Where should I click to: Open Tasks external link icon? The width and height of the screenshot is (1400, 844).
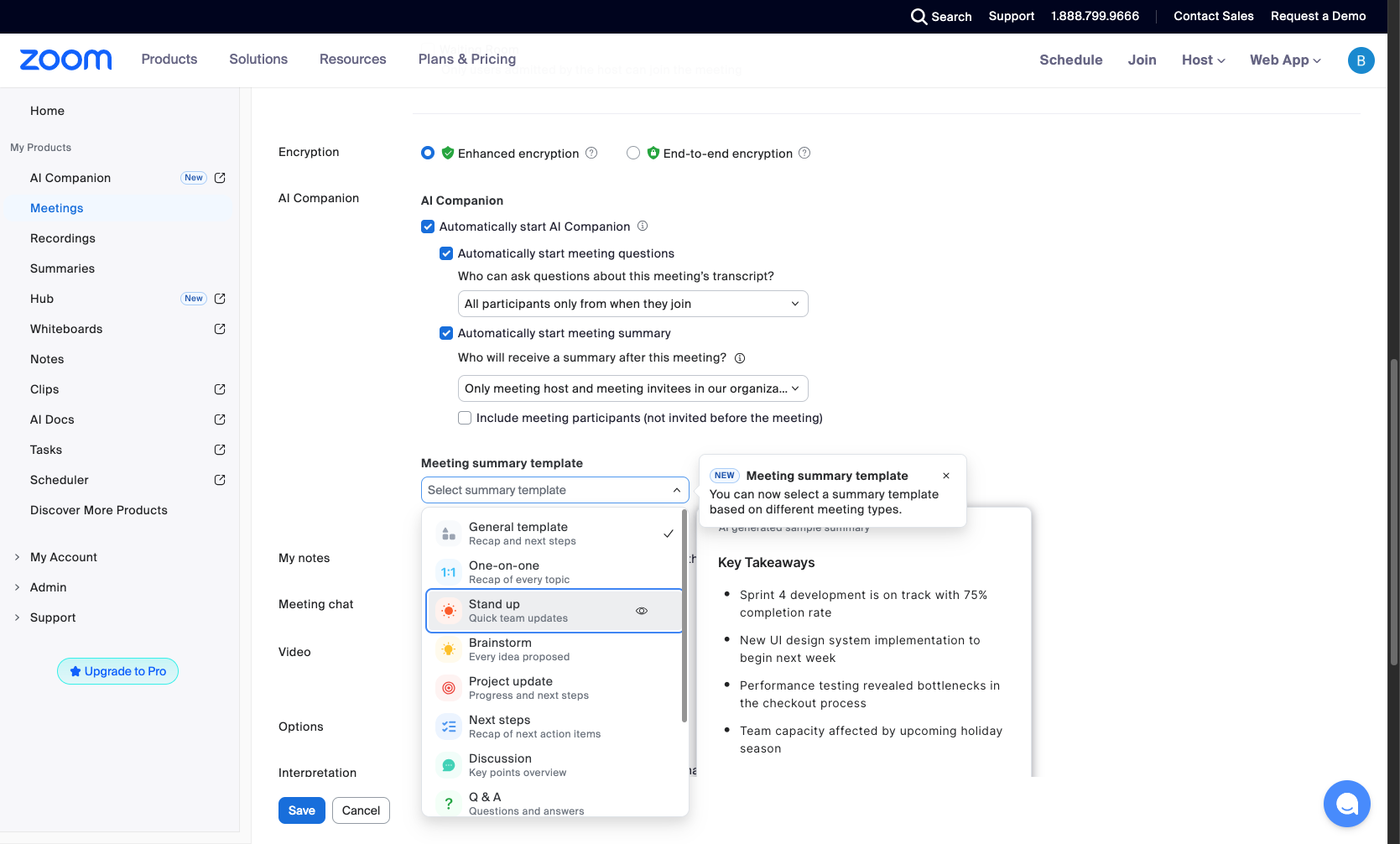220,450
